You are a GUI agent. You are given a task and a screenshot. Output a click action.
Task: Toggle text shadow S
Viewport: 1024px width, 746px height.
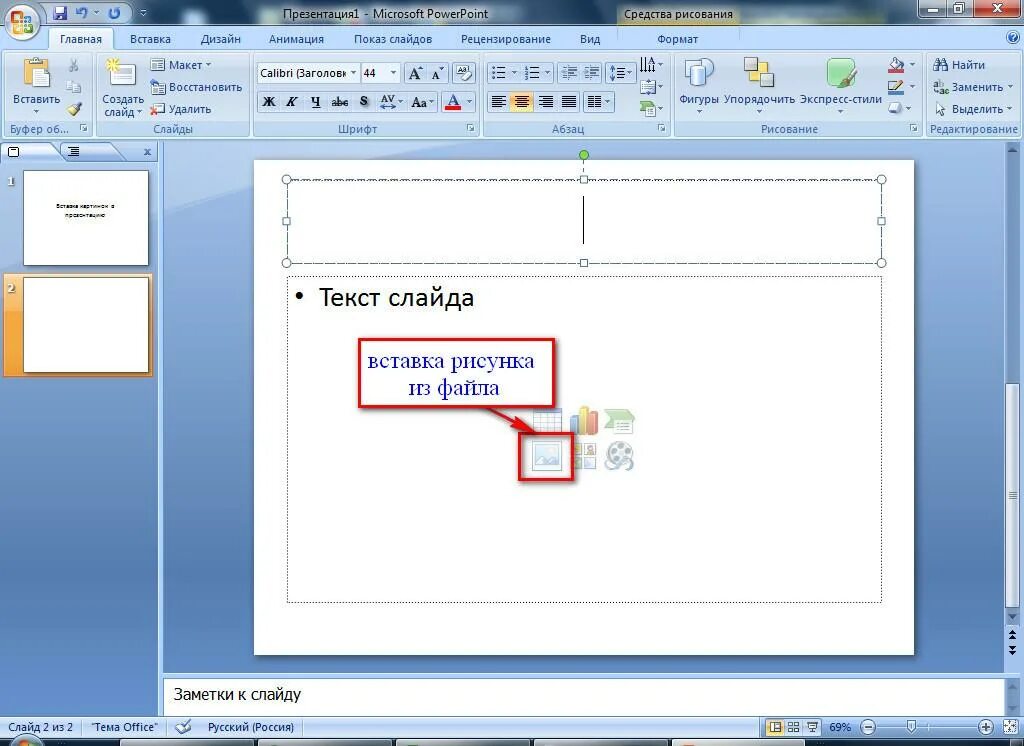coord(364,102)
